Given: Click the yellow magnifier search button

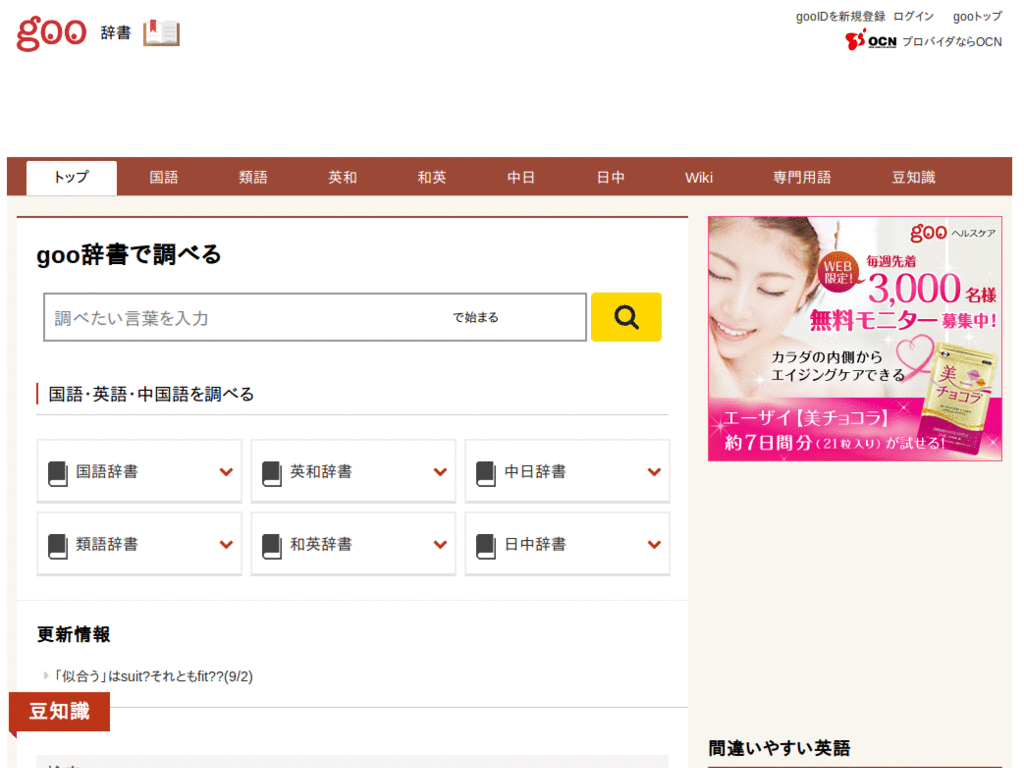Looking at the screenshot, I should pos(626,317).
